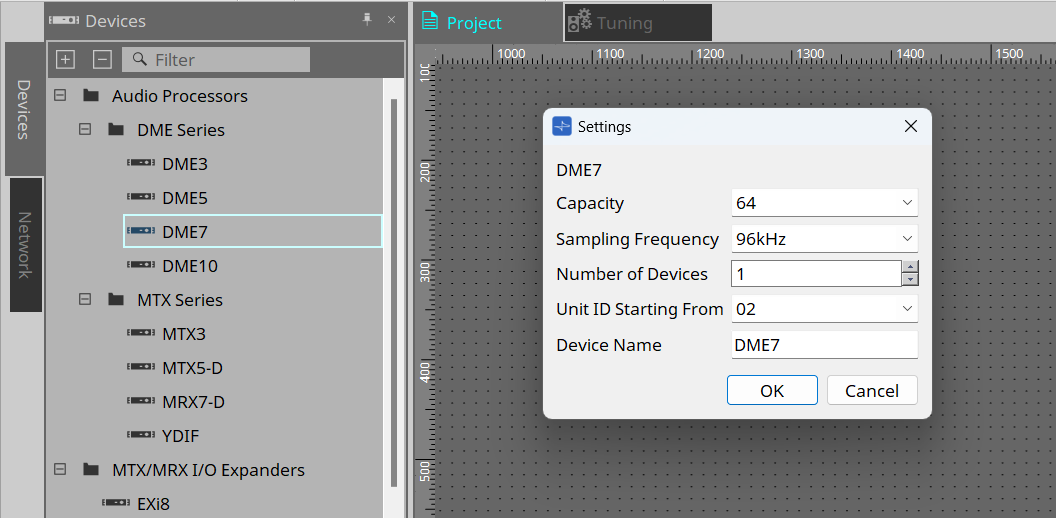Close the Settings dialog with X

pyautogui.click(x=911, y=126)
